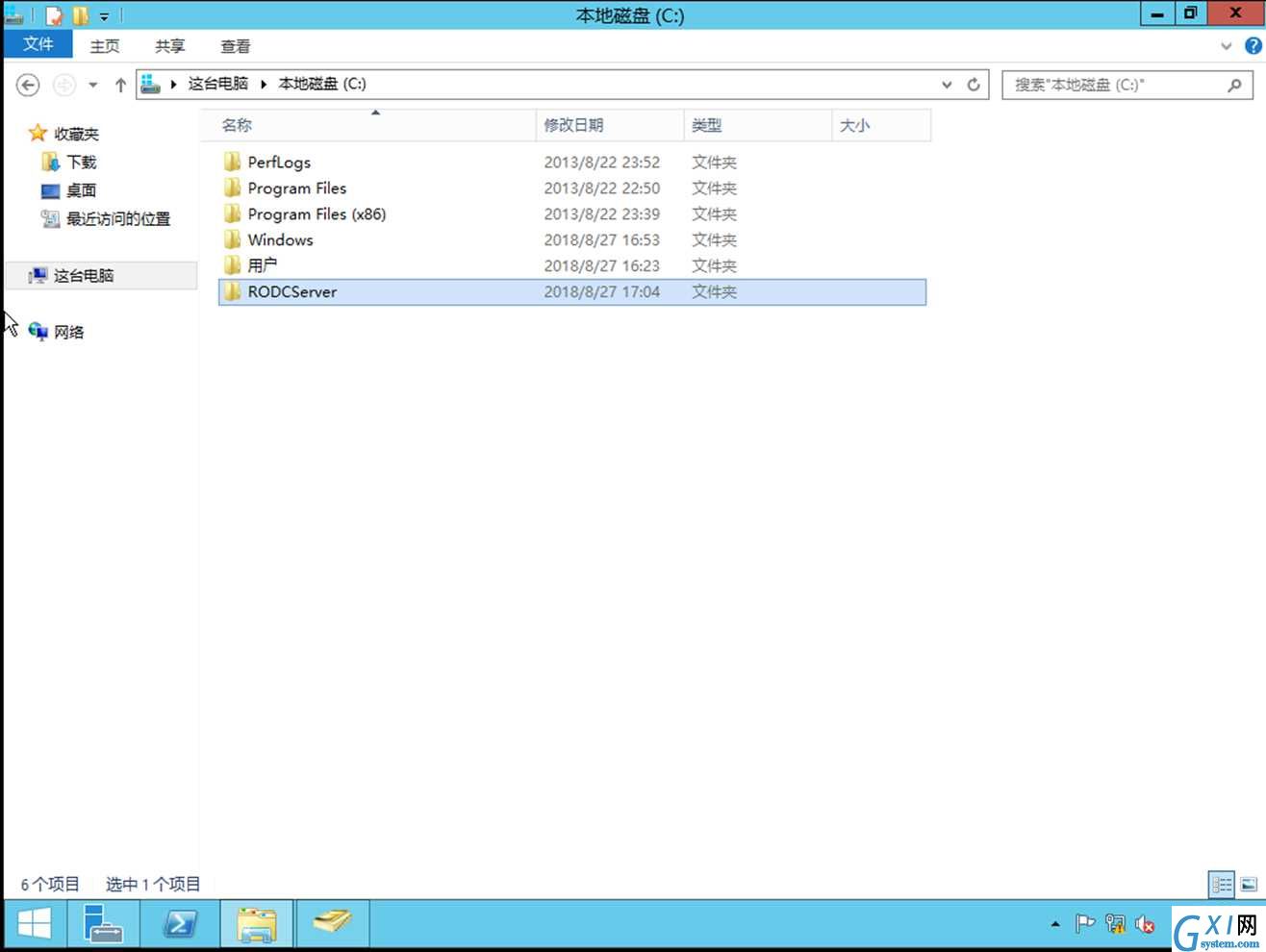Click 本地磁盘 (C:) in the address bar
The height and width of the screenshot is (952, 1266).
322,84
